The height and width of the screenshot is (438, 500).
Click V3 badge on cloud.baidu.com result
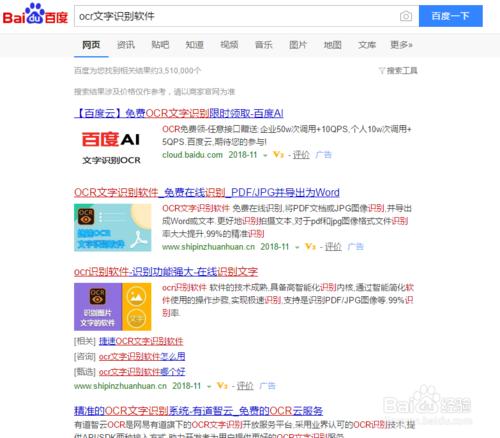pos(278,155)
